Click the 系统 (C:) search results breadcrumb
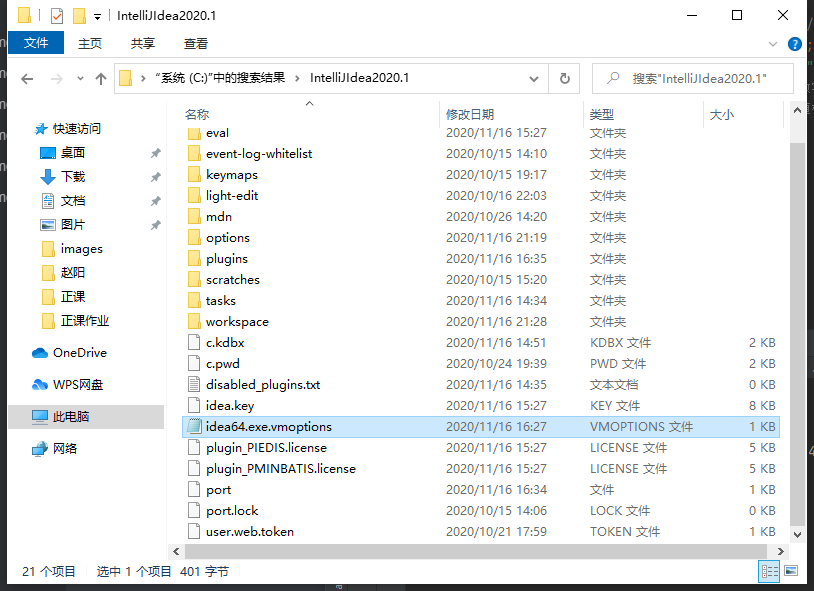Viewport: 814px width, 591px height. pos(220,78)
